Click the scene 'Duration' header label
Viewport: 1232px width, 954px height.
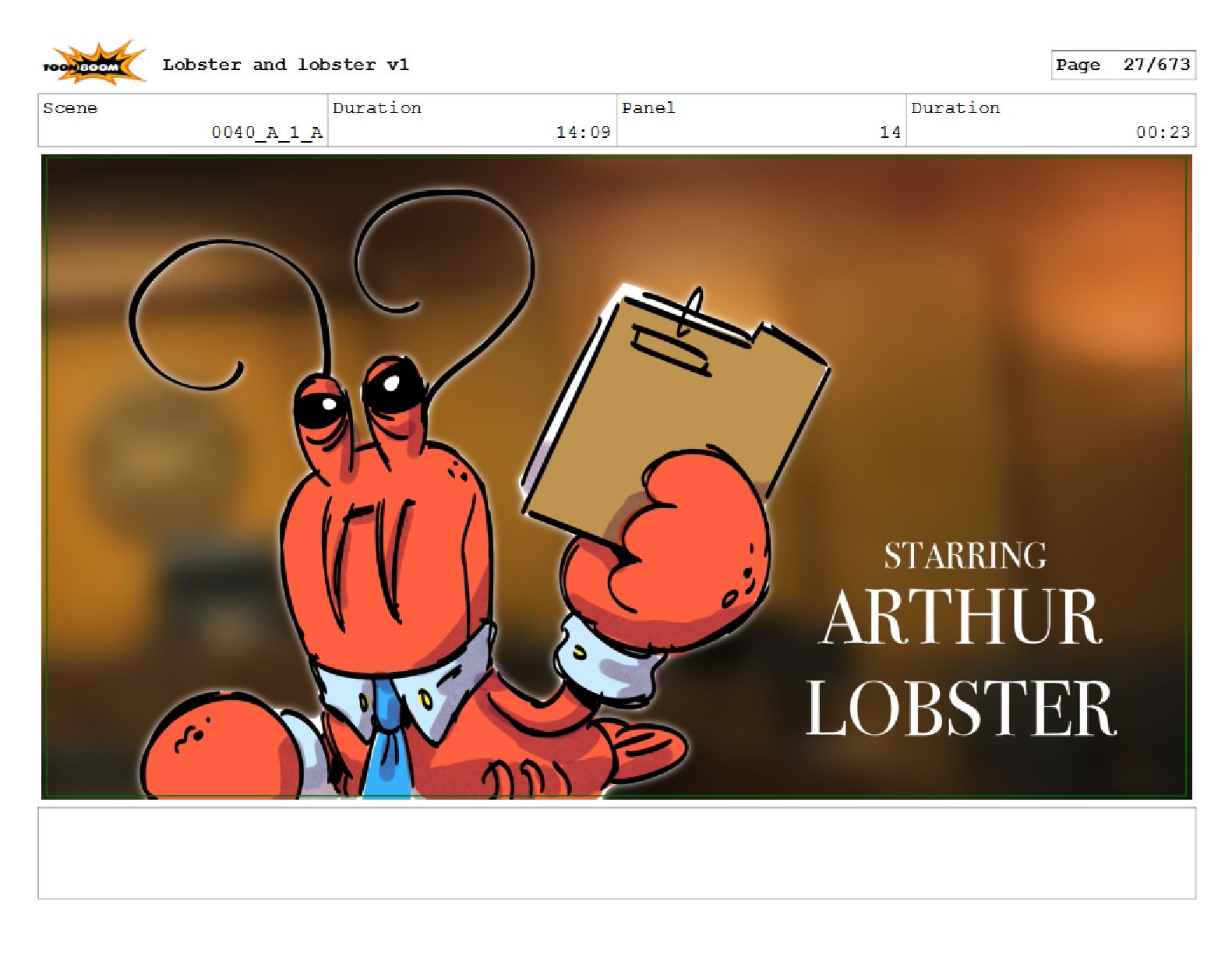coord(376,108)
